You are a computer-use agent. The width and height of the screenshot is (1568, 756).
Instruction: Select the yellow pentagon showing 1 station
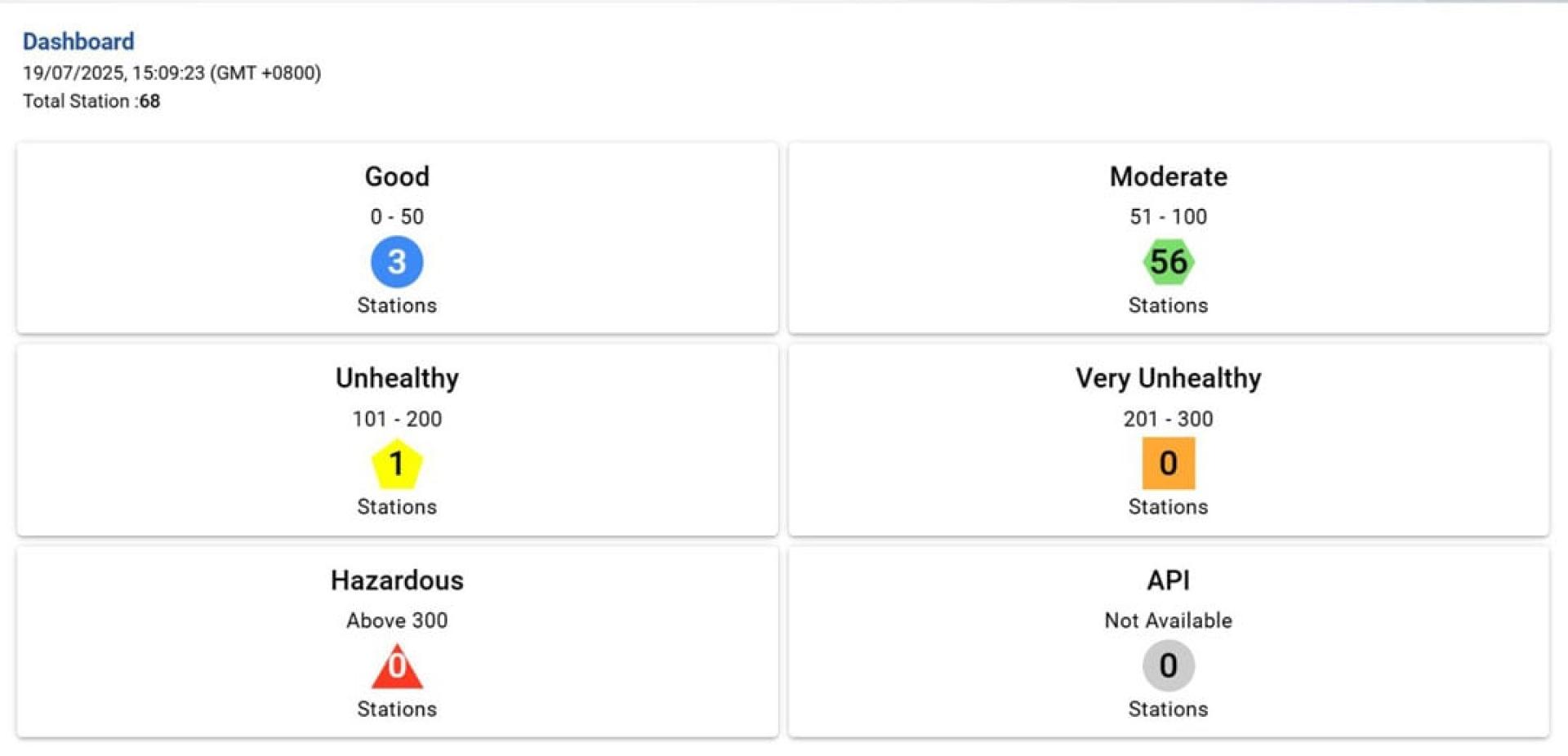coord(397,464)
